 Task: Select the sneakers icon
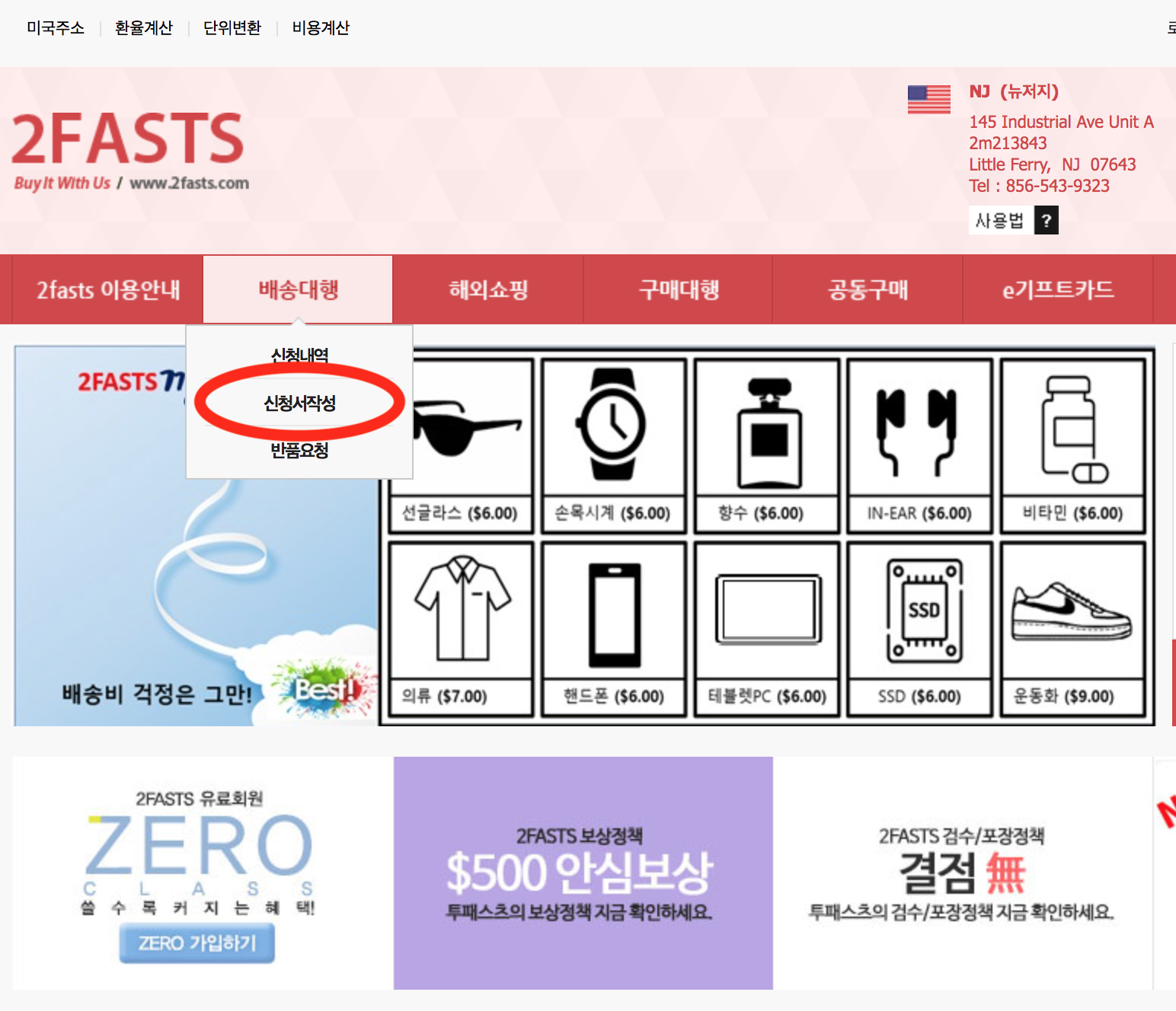point(1072,611)
